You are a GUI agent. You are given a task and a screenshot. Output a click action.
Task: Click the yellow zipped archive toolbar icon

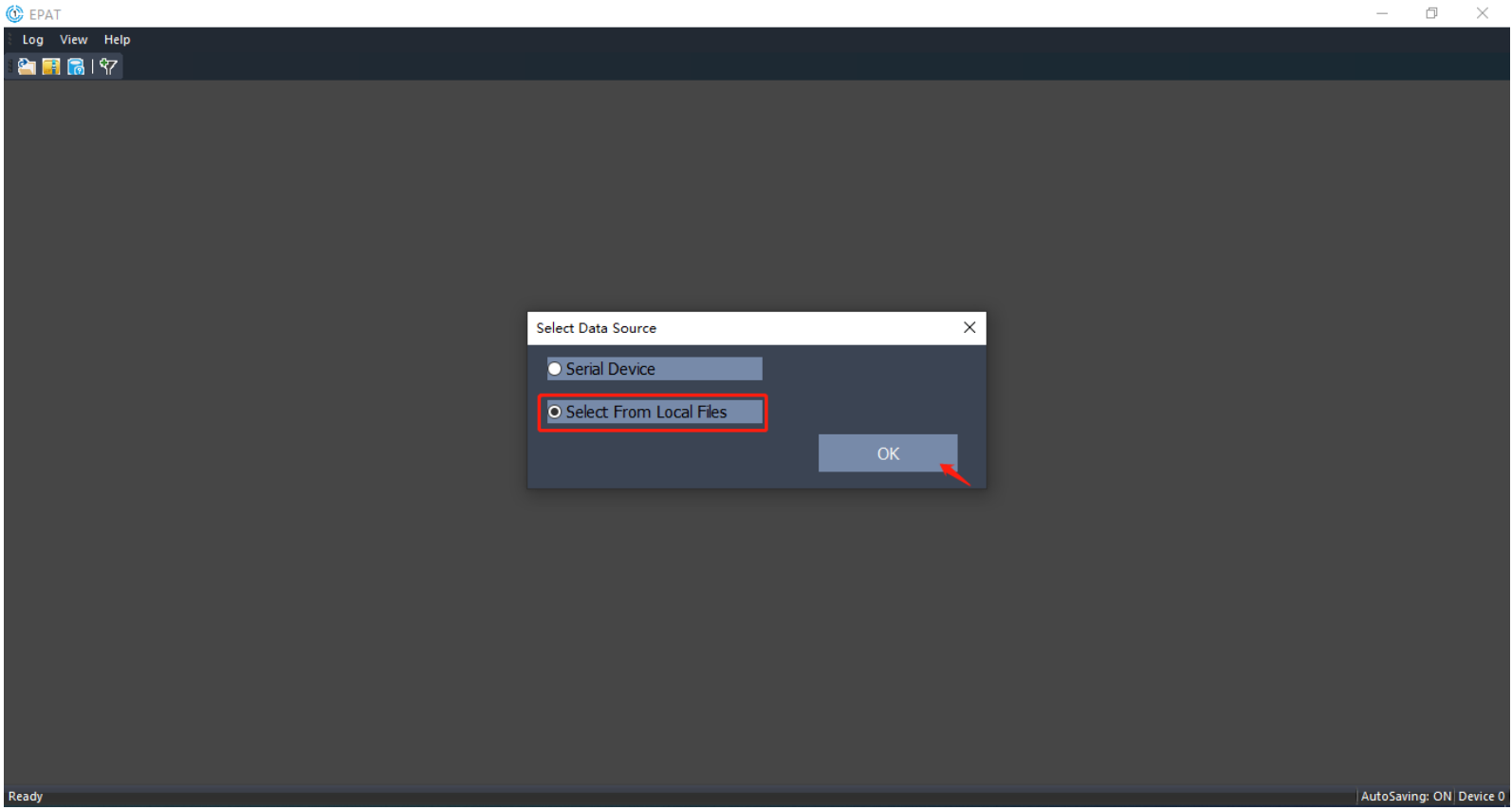click(x=51, y=66)
